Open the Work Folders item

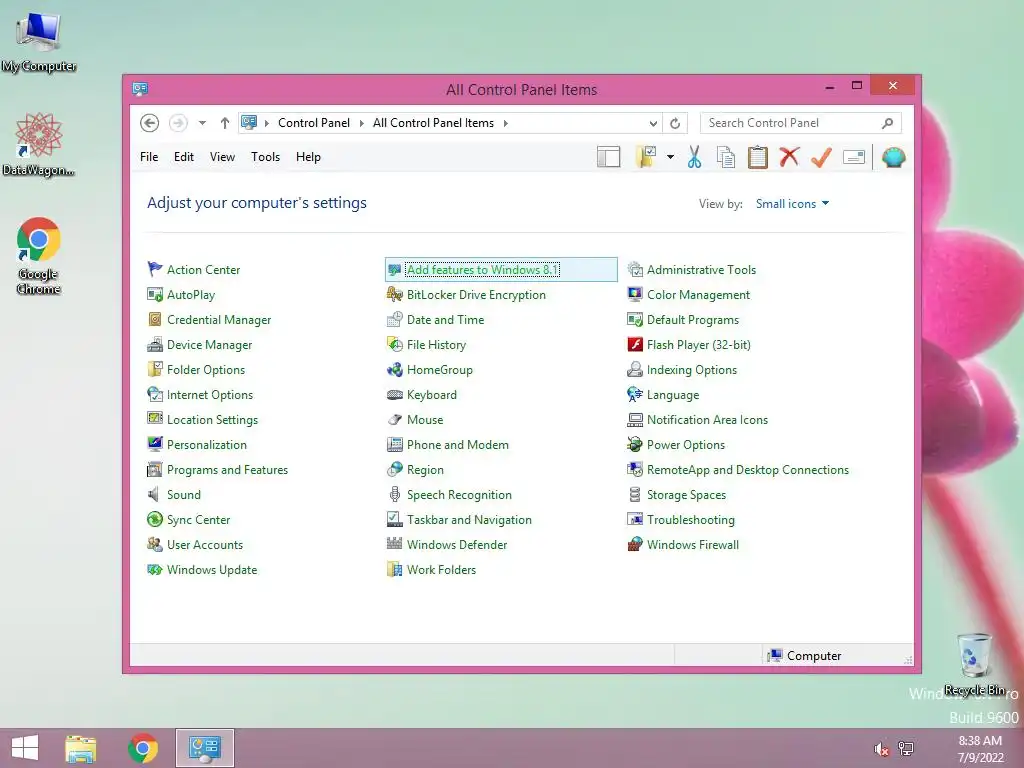click(x=441, y=569)
